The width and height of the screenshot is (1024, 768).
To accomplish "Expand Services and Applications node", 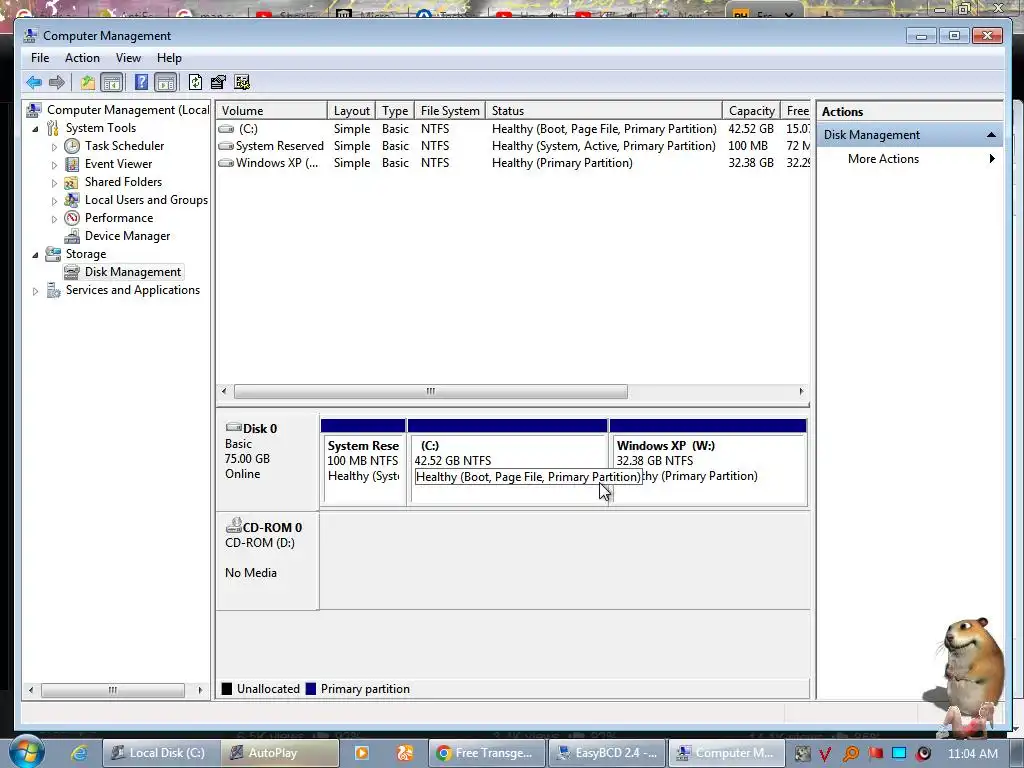I will [35, 291].
